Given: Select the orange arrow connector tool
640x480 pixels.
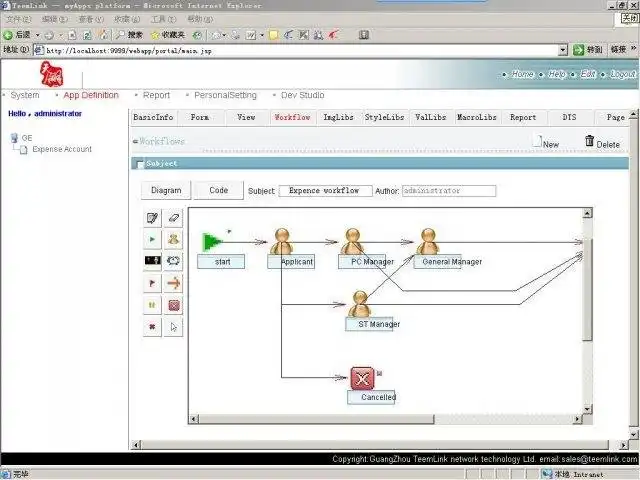Looking at the screenshot, I should [173, 283].
